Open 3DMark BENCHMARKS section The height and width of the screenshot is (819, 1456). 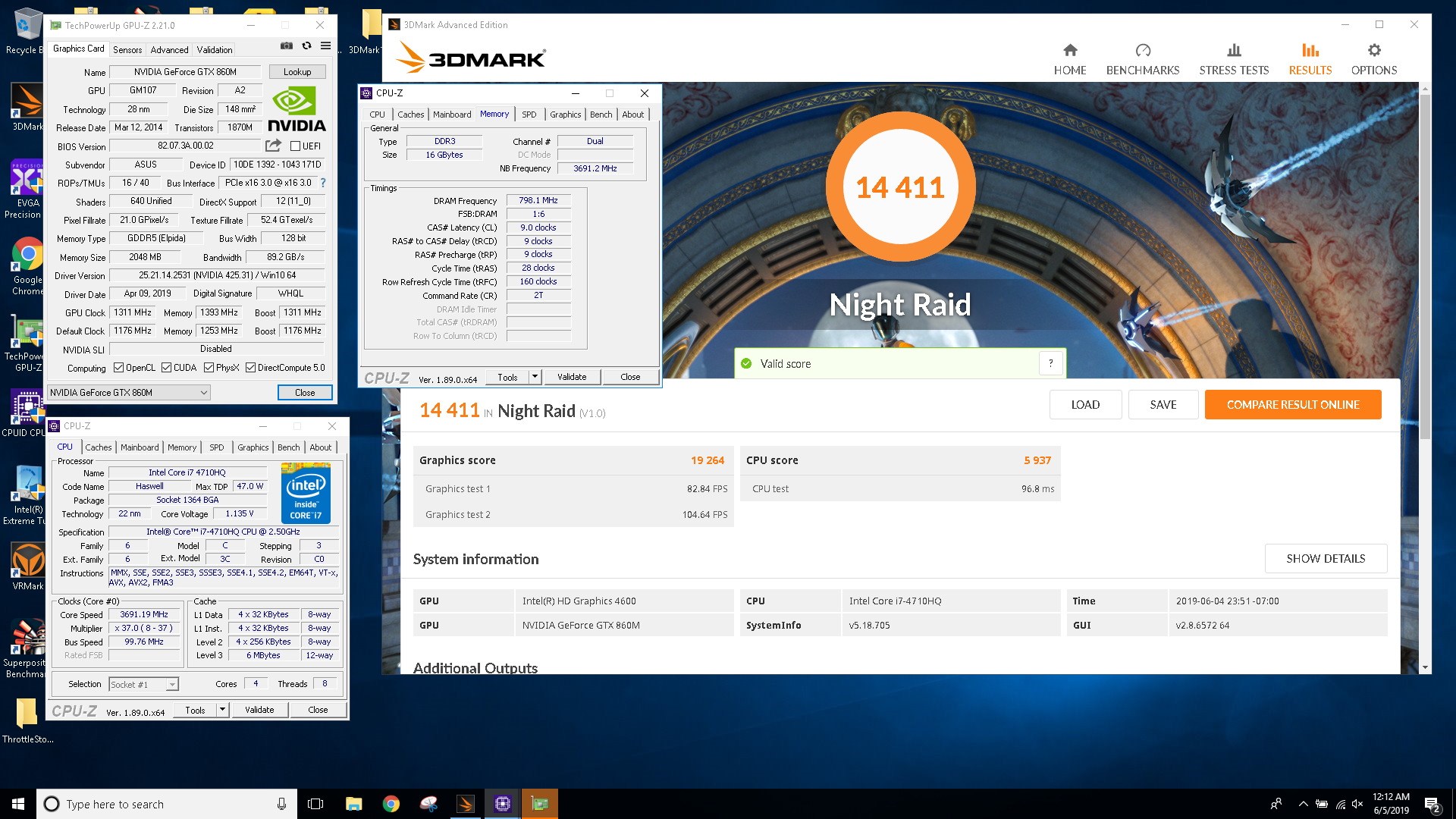1142,59
